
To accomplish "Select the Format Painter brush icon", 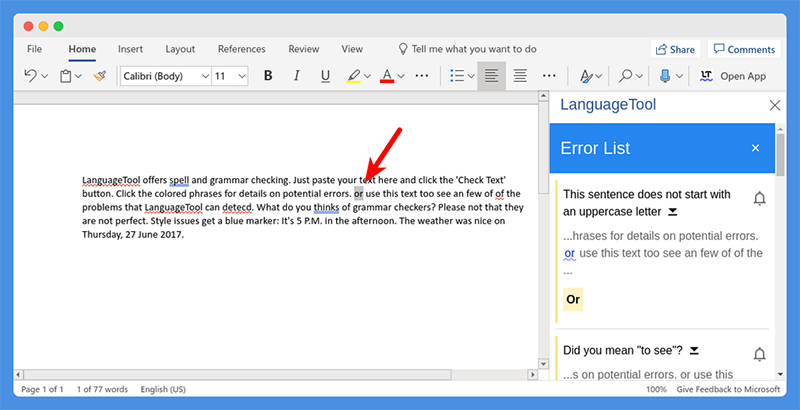I will click(100, 76).
